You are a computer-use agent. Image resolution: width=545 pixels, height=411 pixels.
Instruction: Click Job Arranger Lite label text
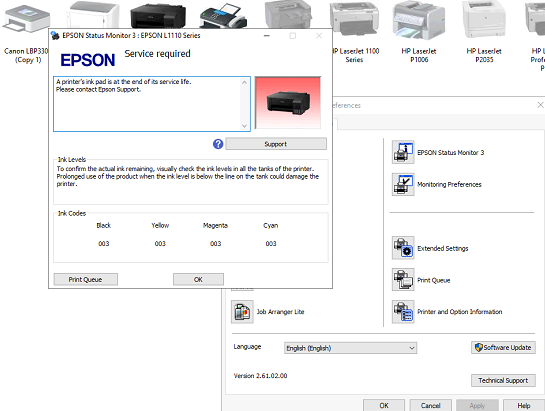(x=280, y=312)
